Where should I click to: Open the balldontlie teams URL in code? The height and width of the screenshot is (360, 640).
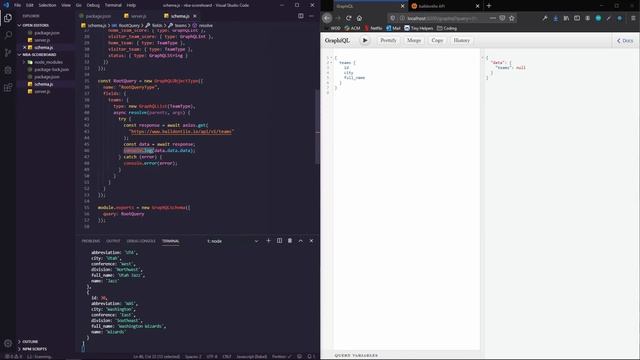[x=181, y=132]
